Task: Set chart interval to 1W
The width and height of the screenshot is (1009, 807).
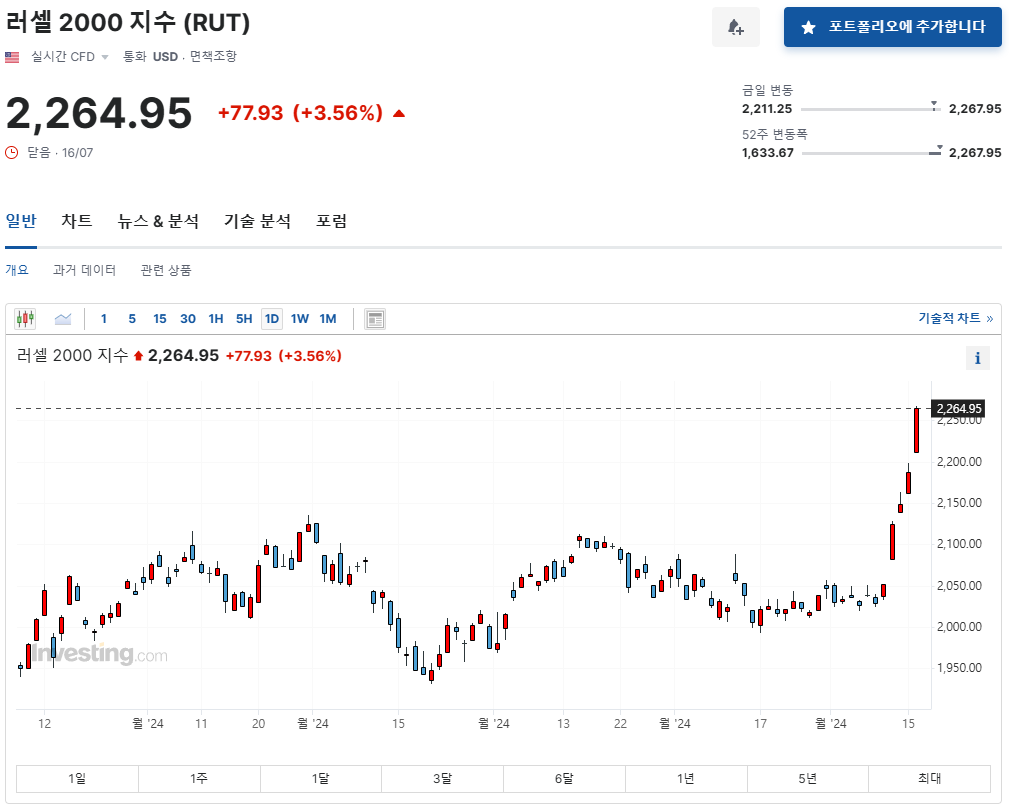Action: (x=300, y=319)
